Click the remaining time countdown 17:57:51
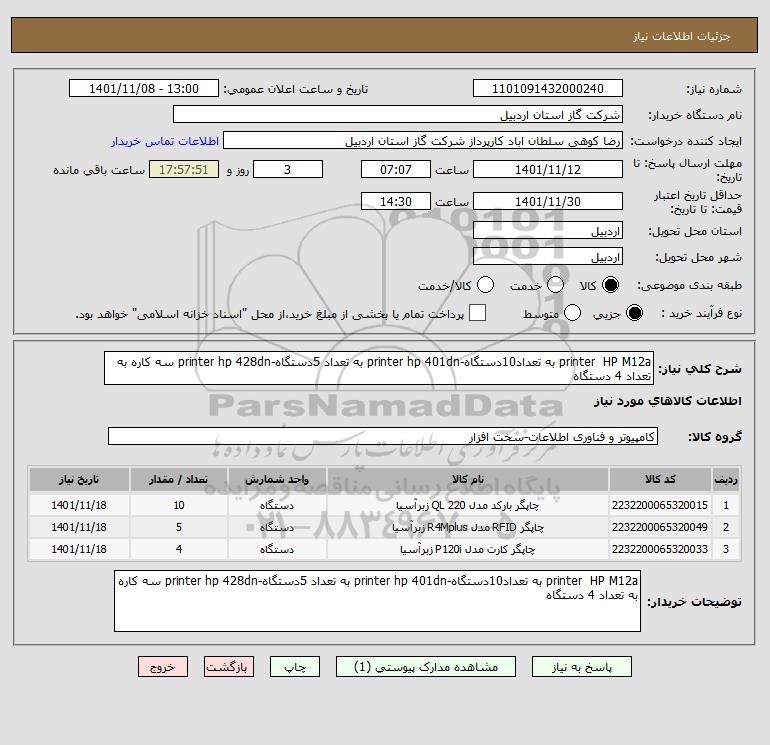The height and width of the screenshot is (745, 770). [184, 169]
